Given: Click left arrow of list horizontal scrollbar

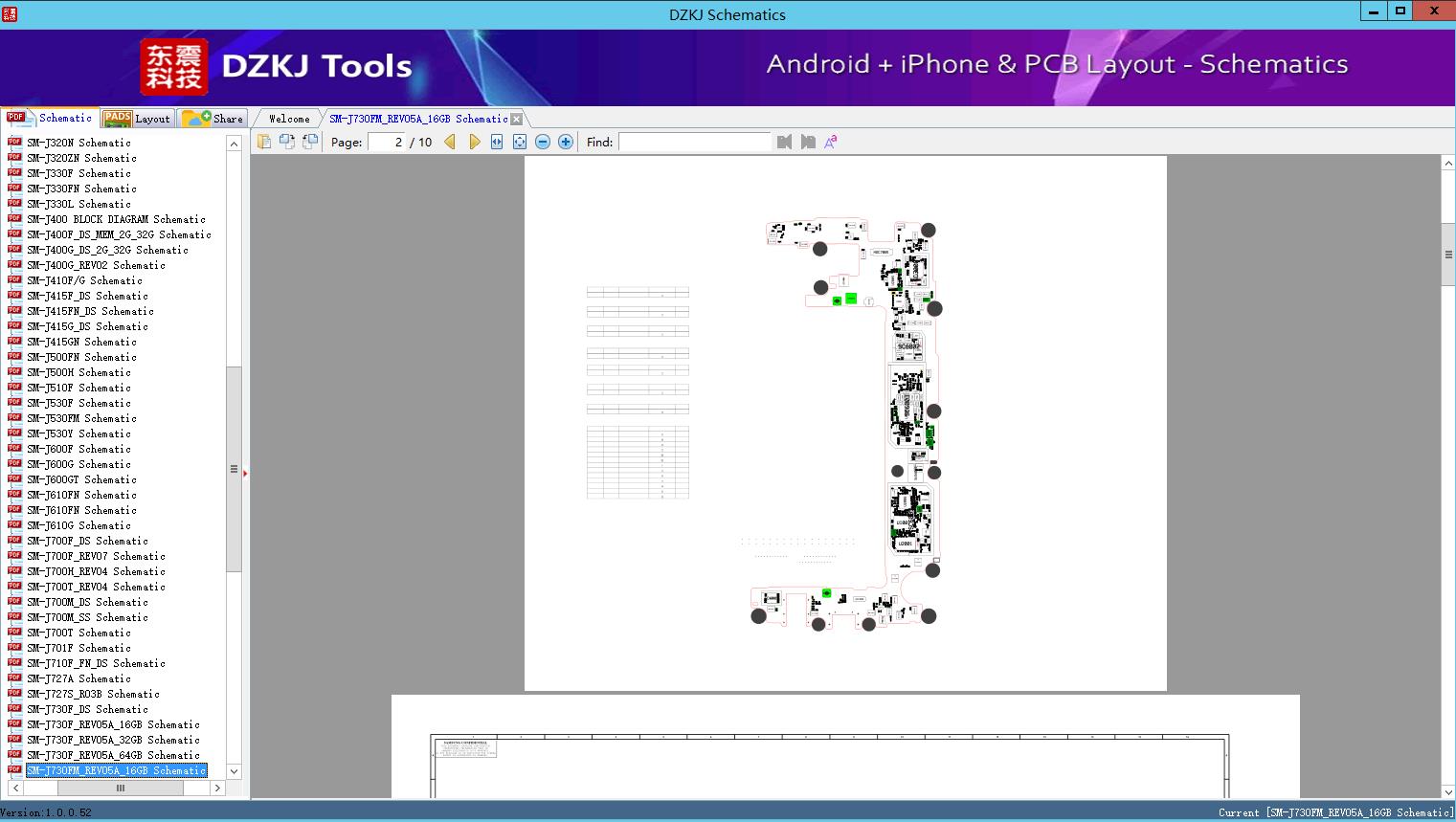Looking at the screenshot, I should [16, 789].
